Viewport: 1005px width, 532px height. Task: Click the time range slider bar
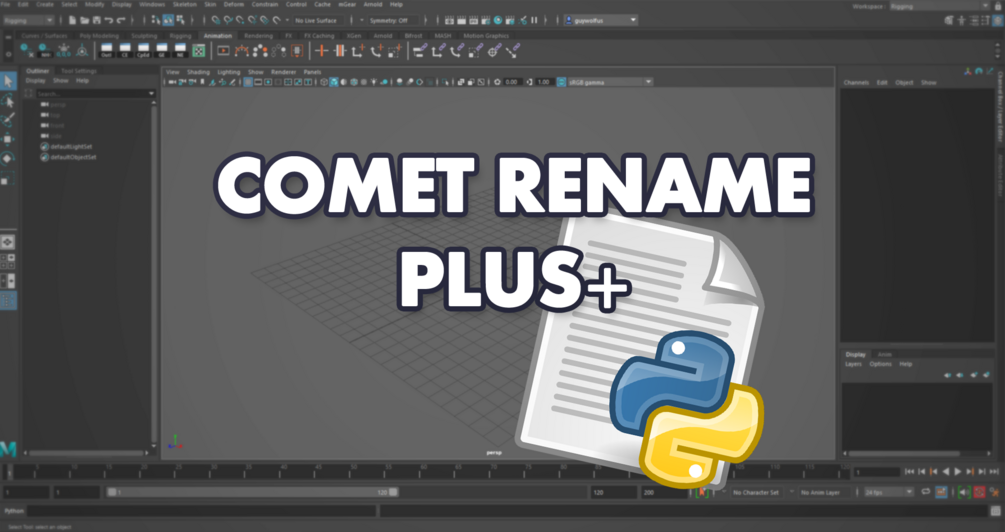coord(253,492)
